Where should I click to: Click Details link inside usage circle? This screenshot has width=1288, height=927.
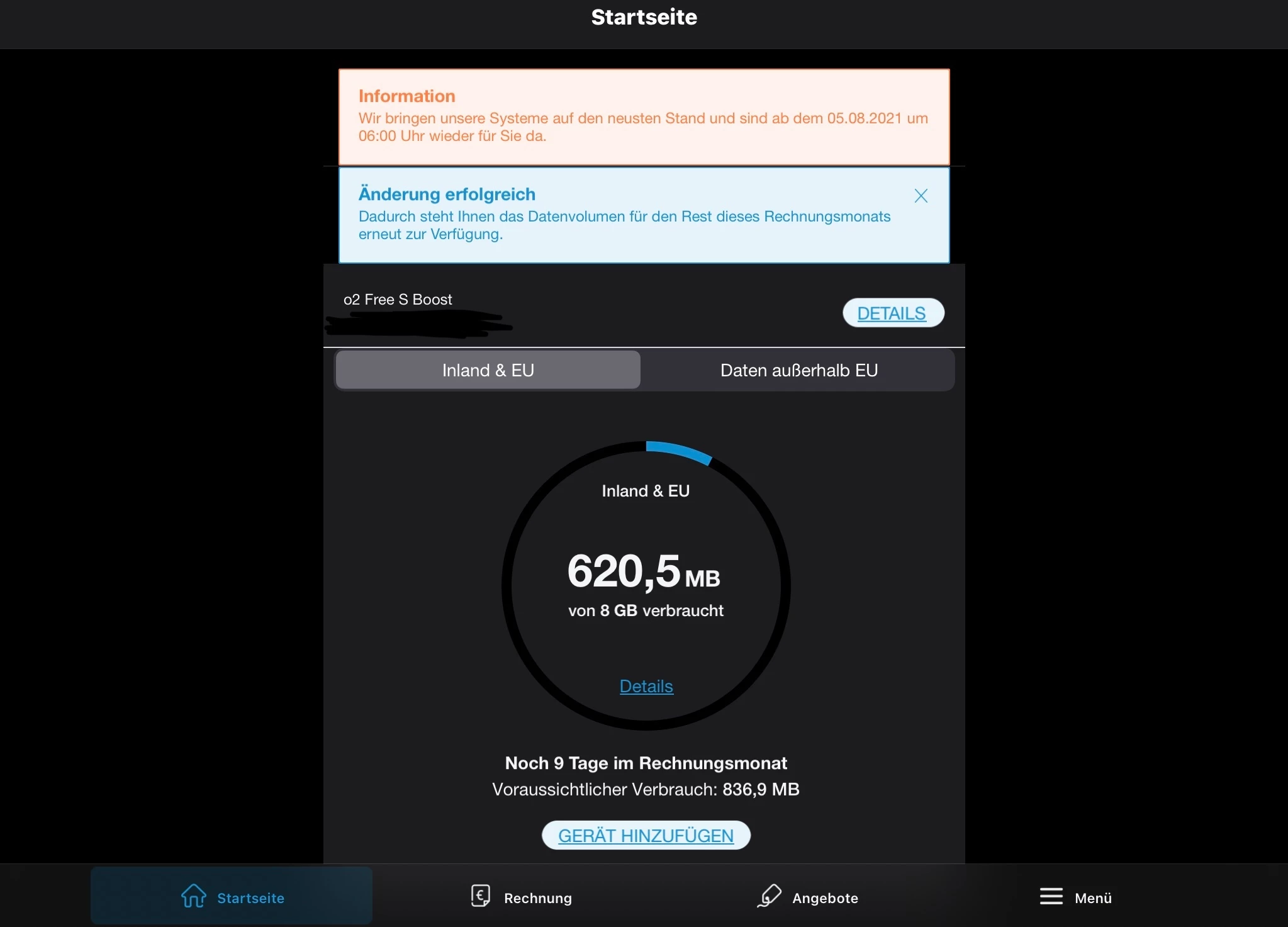pyautogui.click(x=646, y=686)
